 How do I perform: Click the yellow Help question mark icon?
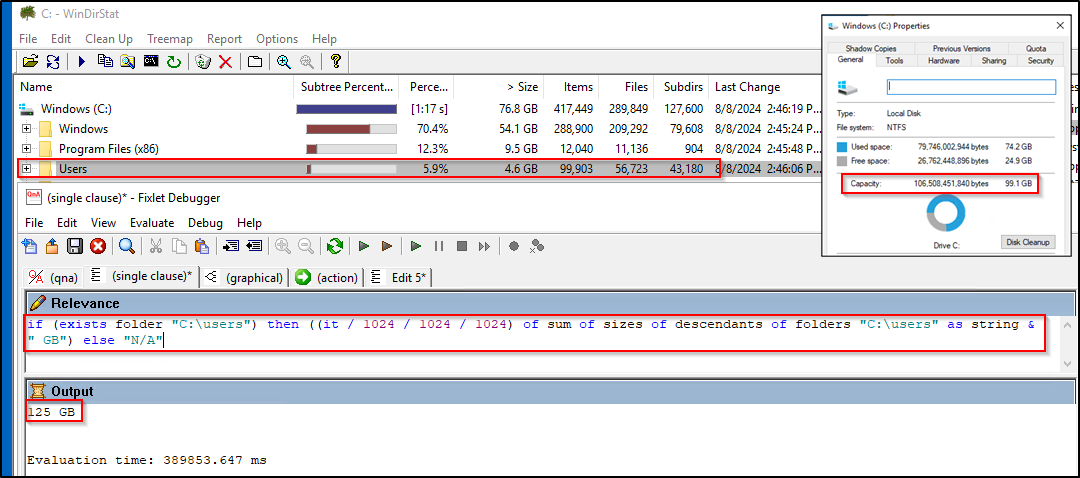coord(335,61)
